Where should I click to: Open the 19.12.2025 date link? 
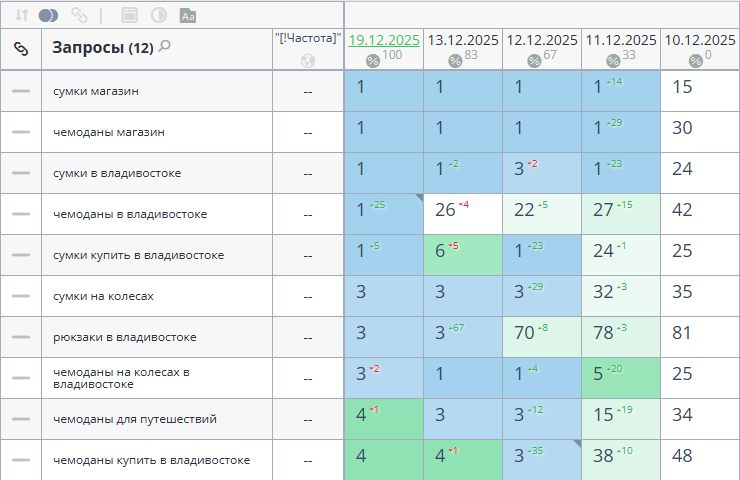(383, 40)
